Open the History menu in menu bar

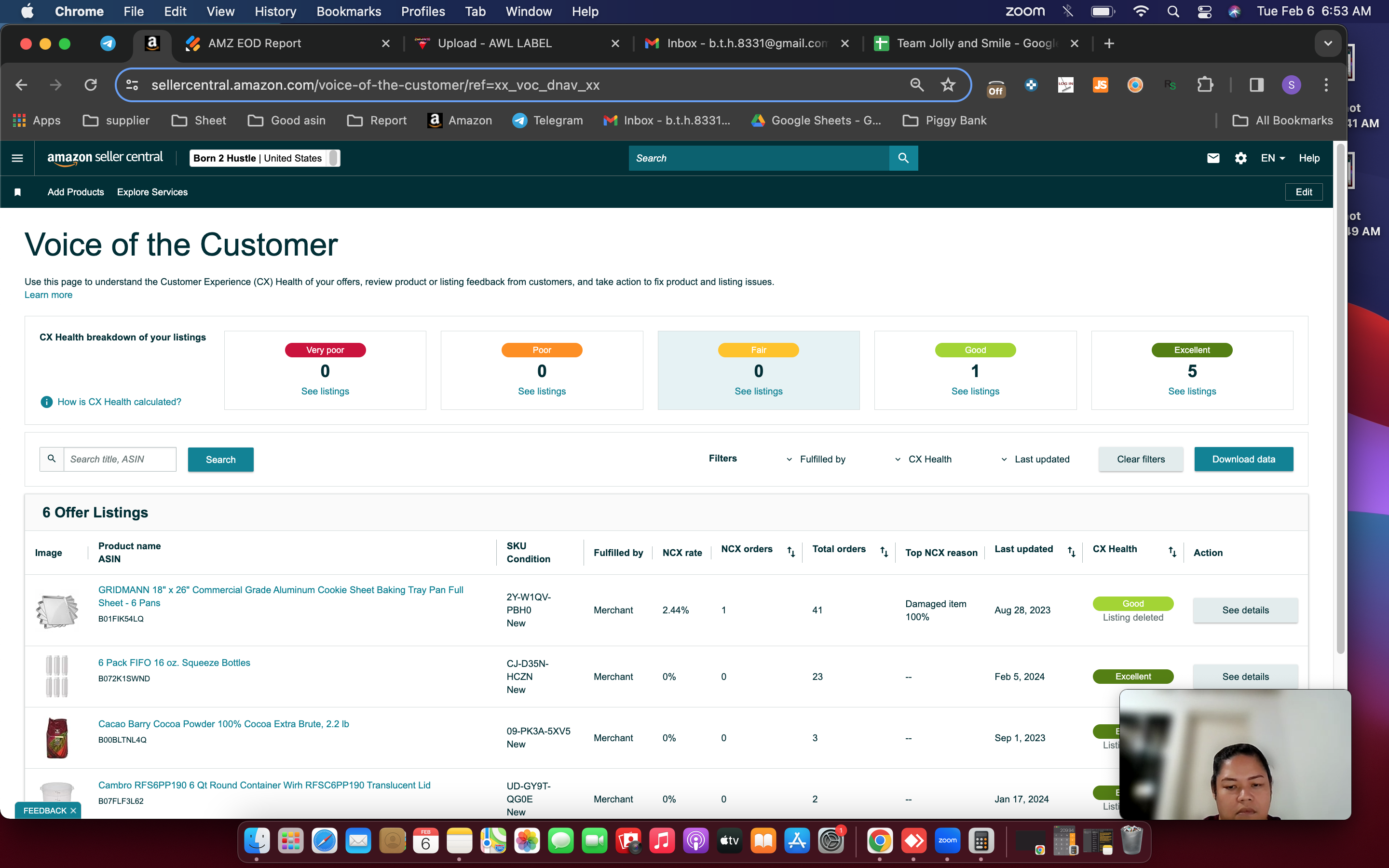(x=275, y=12)
